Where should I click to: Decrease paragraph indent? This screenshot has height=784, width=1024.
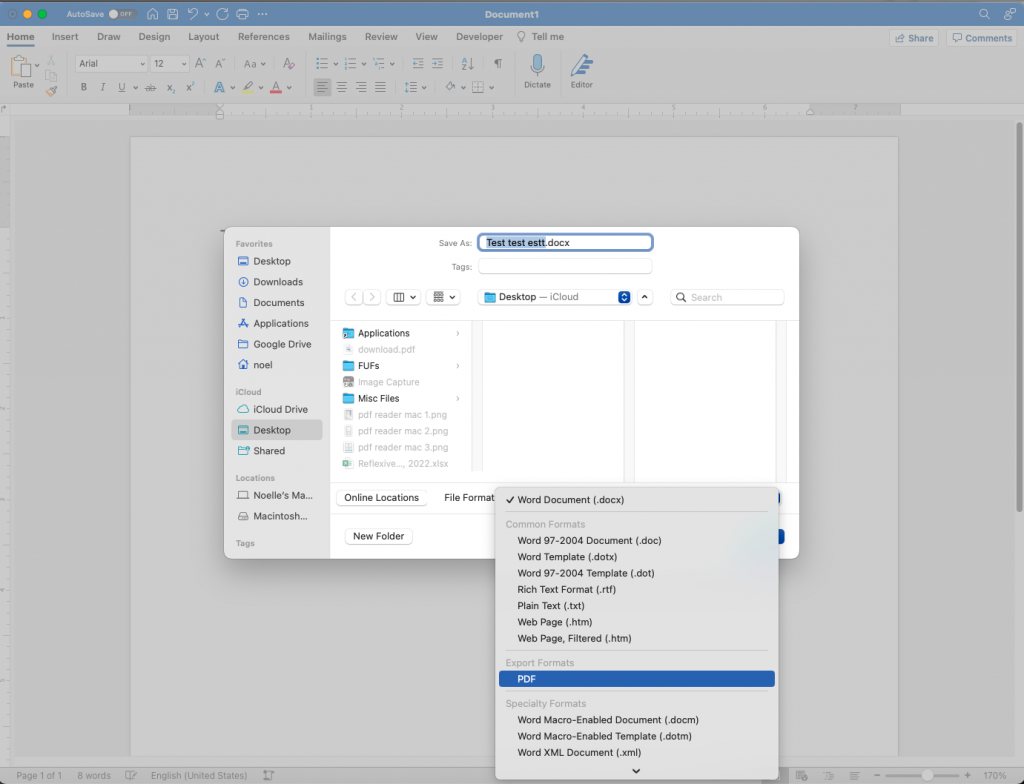pyautogui.click(x=418, y=63)
